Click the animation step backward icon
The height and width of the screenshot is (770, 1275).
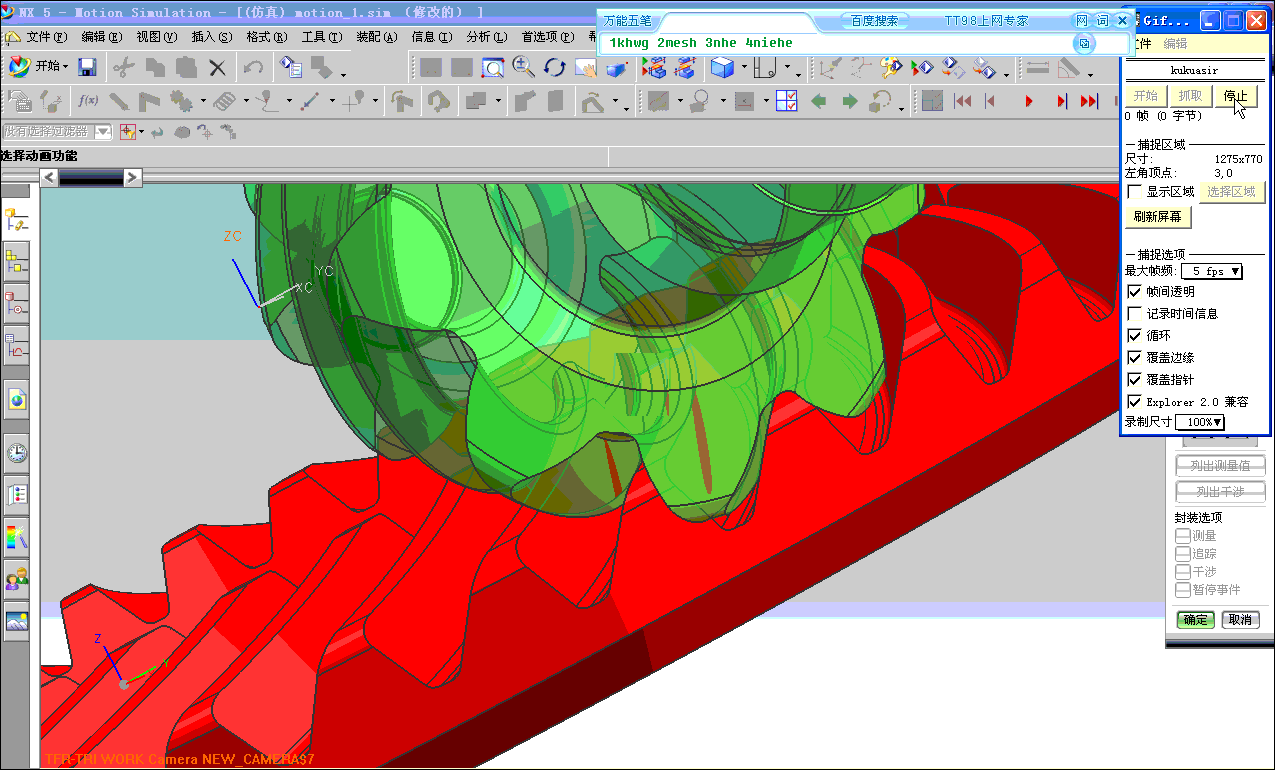pyautogui.click(x=990, y=100)
